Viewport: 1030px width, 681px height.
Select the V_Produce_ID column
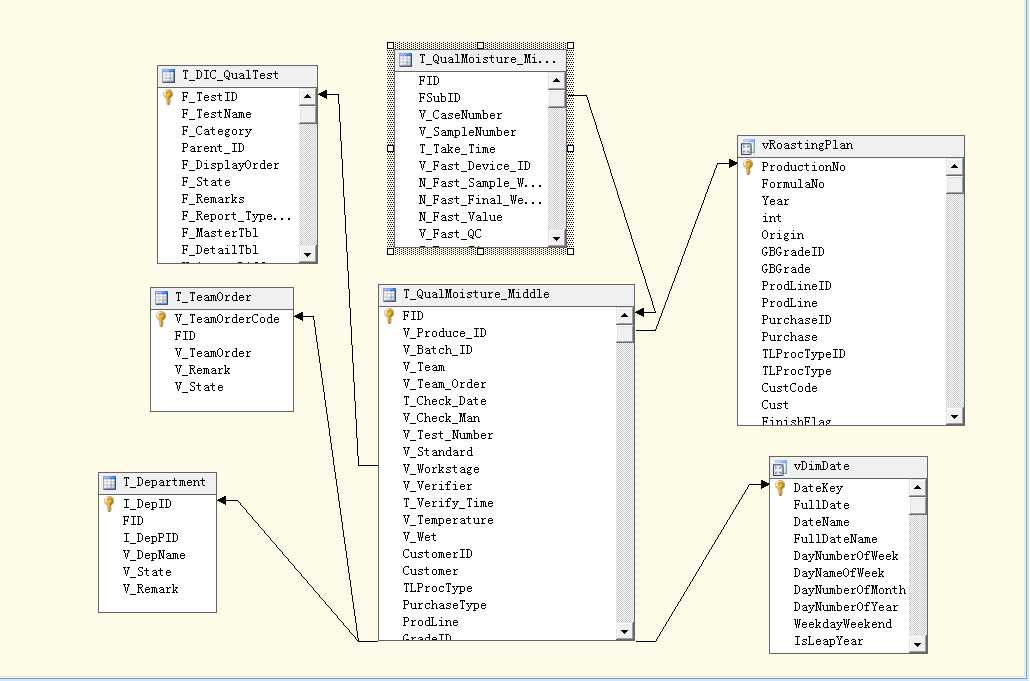(444, 333)
